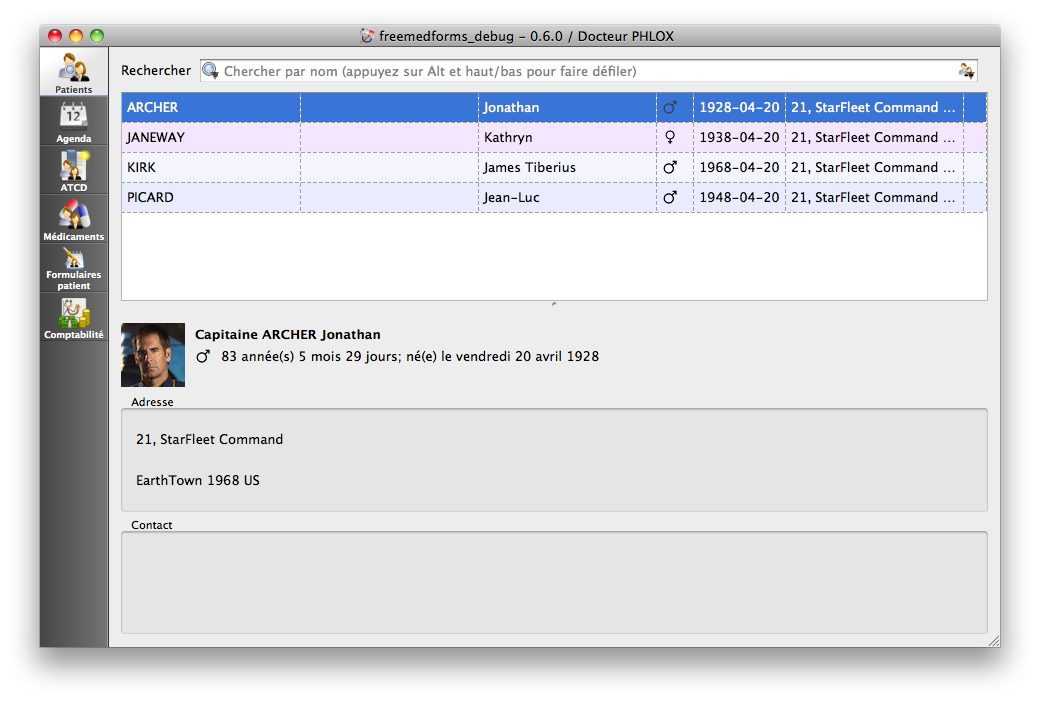
Task: Click the search by name input field
Action: pos(580,71)
